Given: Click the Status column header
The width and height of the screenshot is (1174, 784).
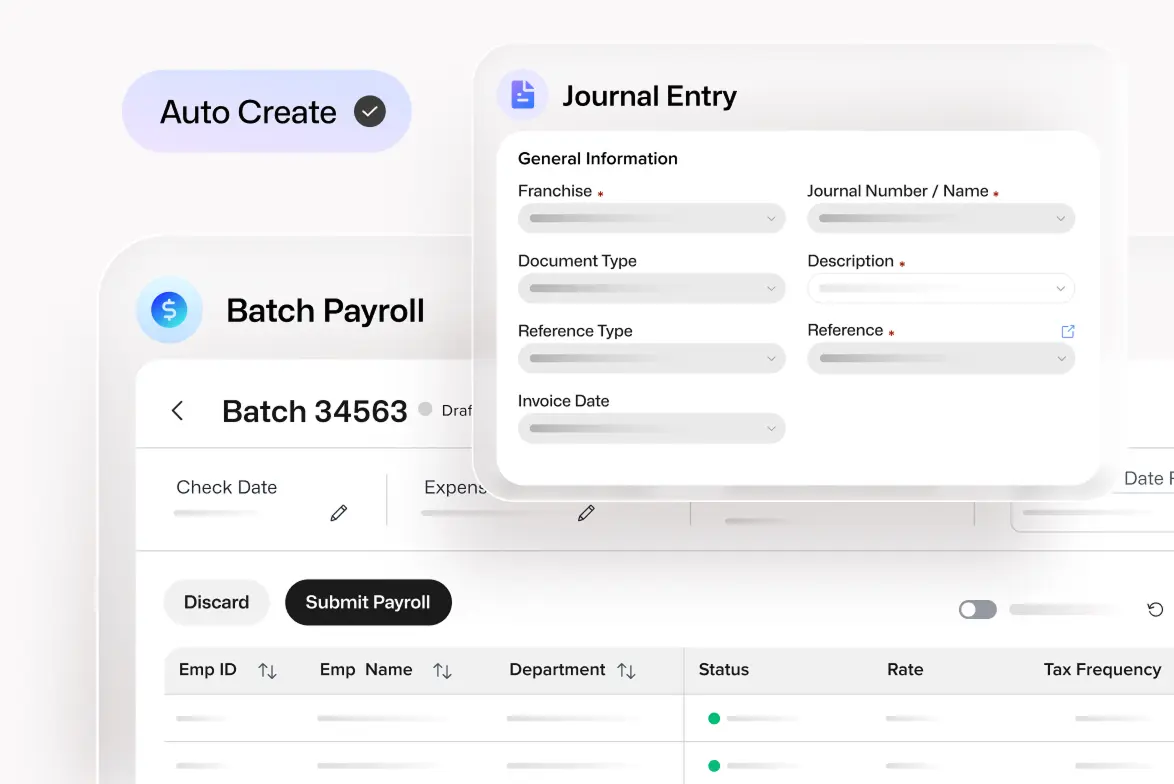Looking at the screenshot, I should pyautogui.click(x=723, y=669).
